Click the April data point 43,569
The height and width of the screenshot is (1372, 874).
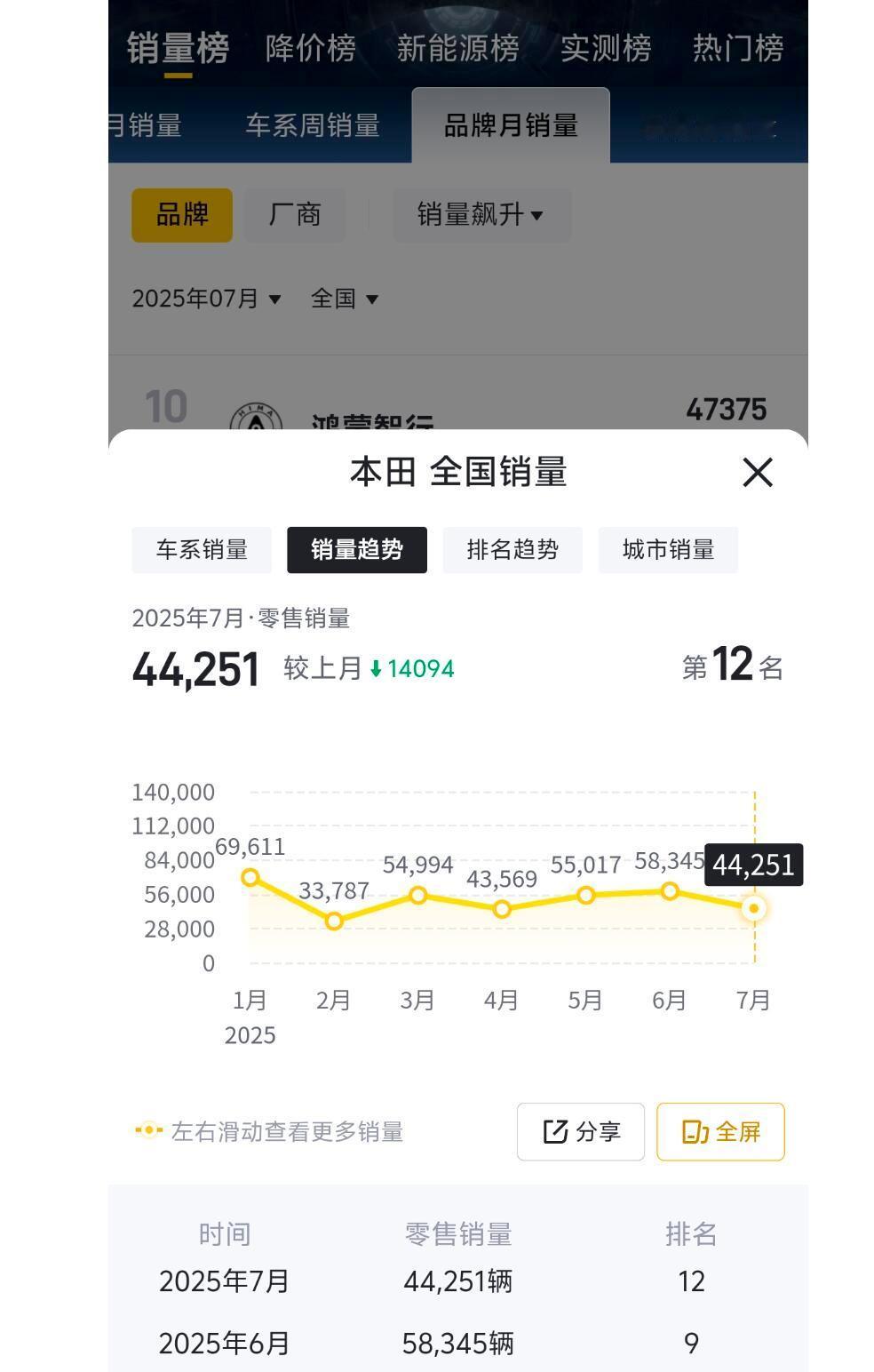[x=502, y=909]
